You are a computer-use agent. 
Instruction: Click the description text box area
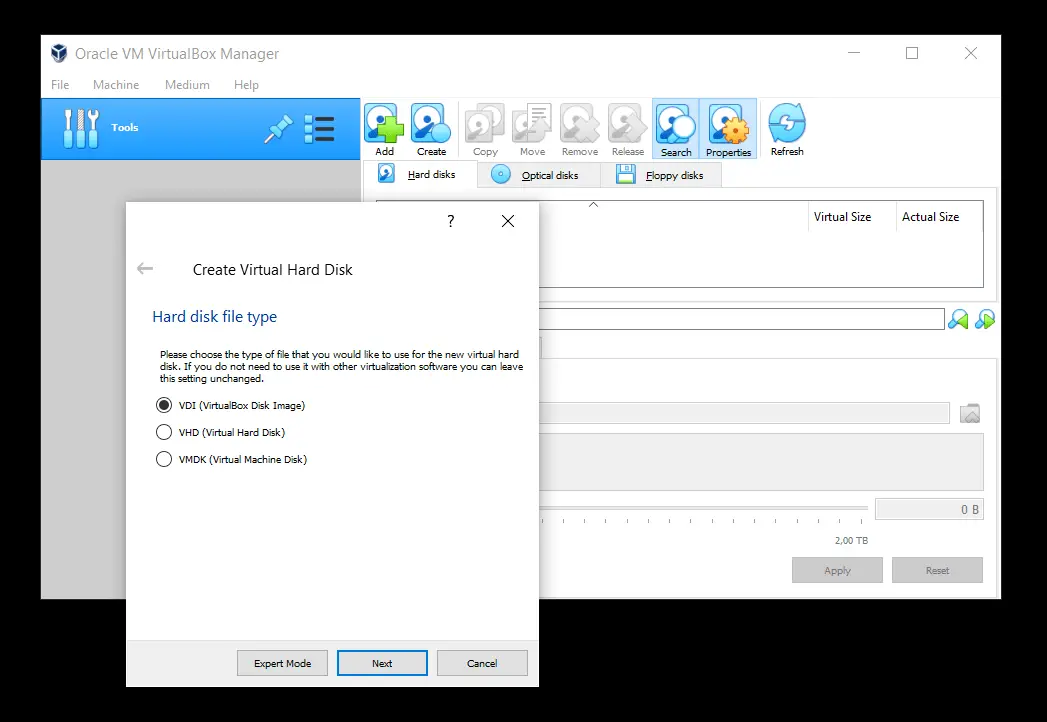[x=761, y=462]
